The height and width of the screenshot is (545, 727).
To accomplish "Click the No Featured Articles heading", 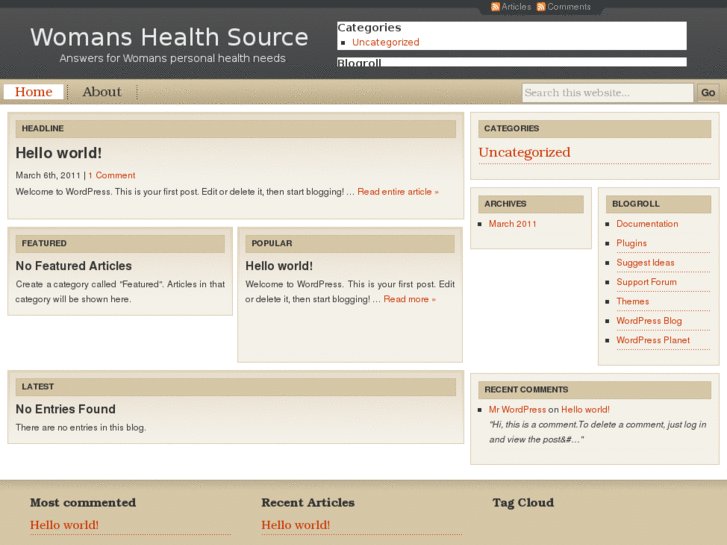I will point(74,266).
